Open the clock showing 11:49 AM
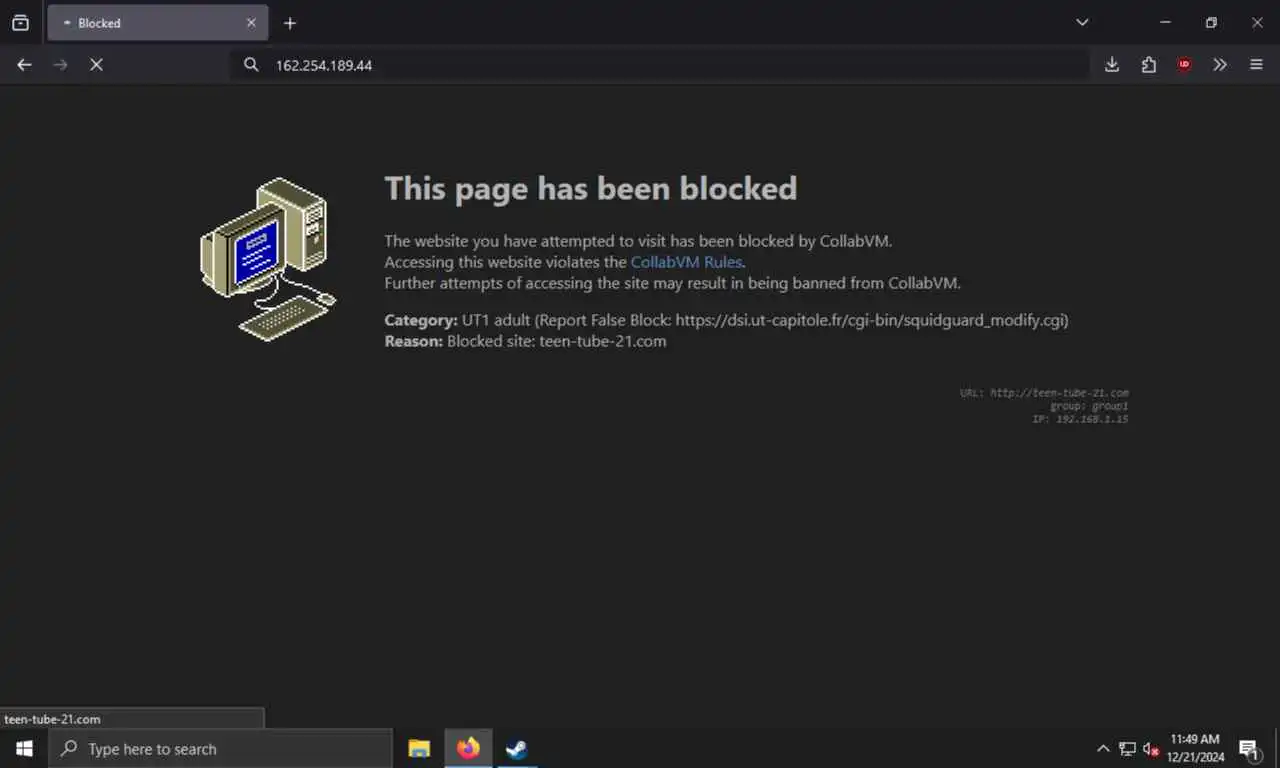Image resolution: width=1280 pixels, height=768 pixels. 1197,749
